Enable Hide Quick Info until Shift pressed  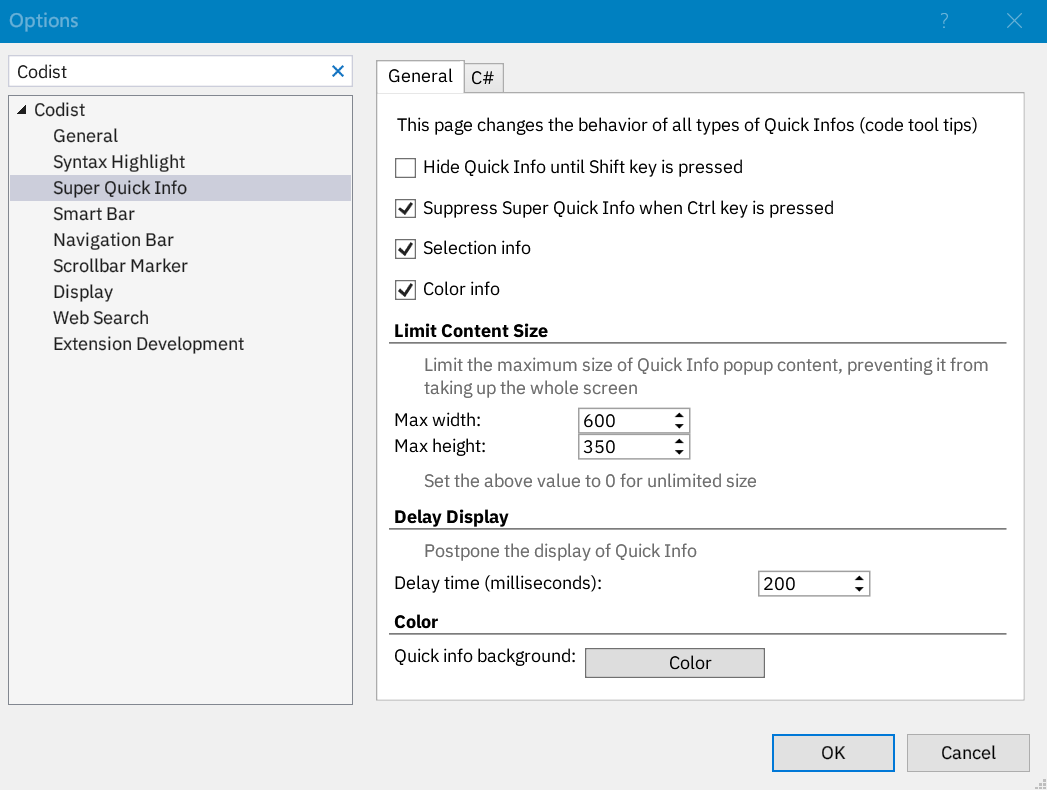tap(405, 168)
